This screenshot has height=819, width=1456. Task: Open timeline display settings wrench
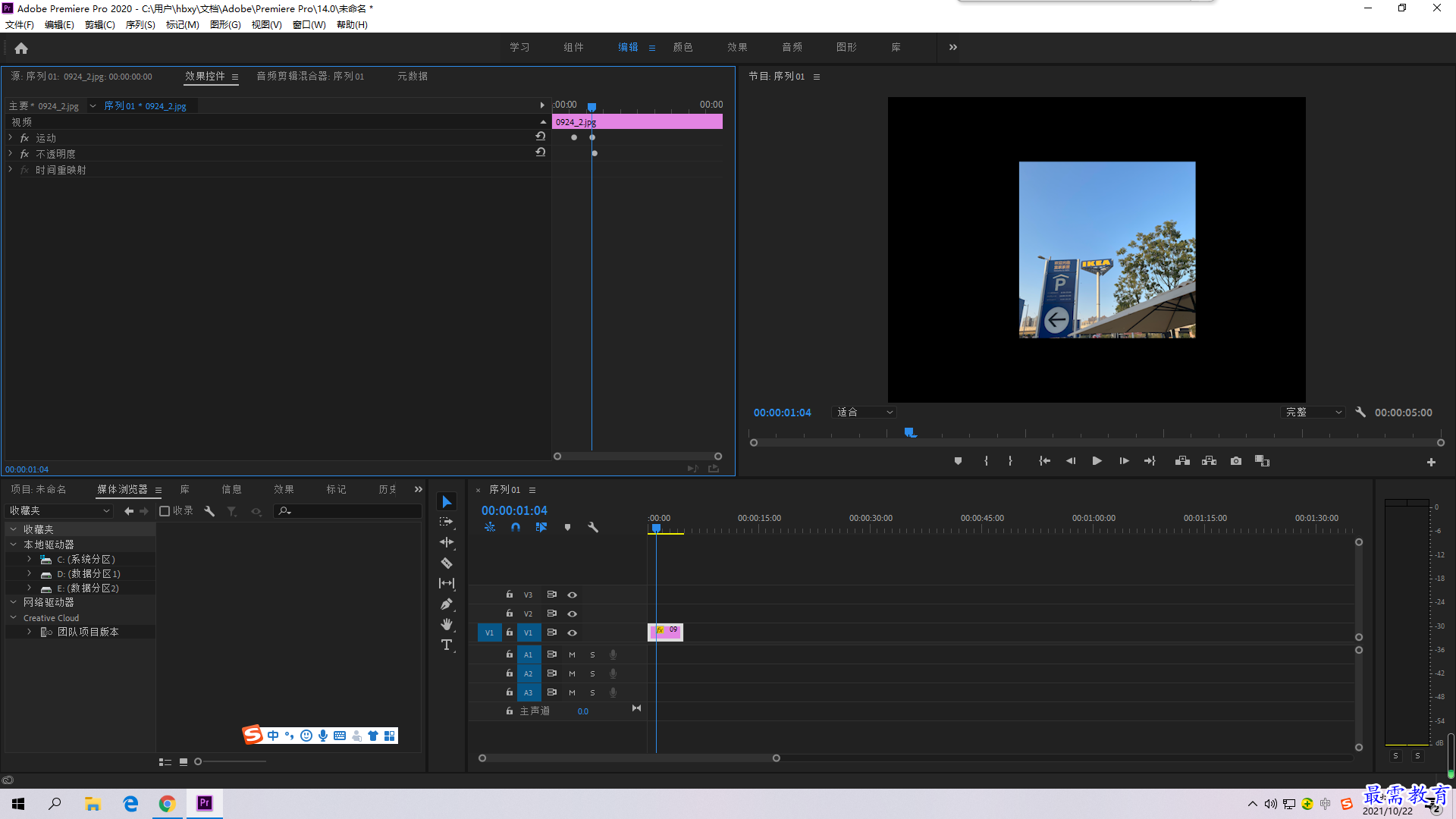(x=593, y=527)
